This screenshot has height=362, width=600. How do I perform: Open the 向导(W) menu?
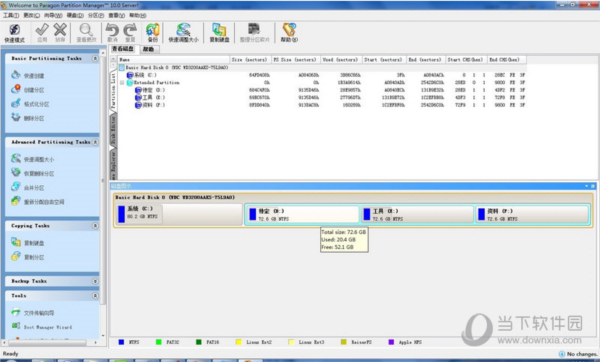(x=53, y=15)
